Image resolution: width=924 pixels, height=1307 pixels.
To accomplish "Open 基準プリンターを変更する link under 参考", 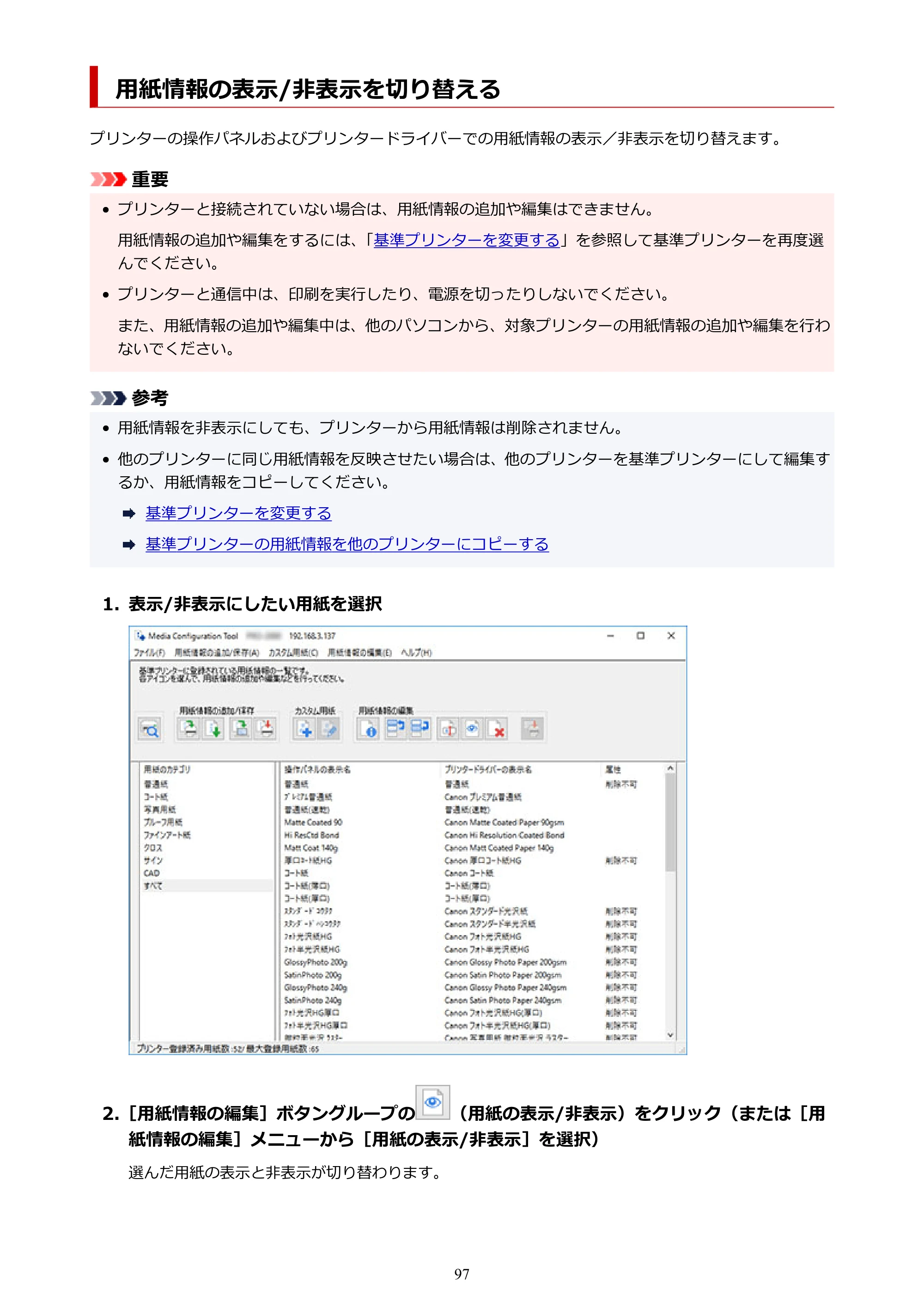I will click(x=238, y=513).
